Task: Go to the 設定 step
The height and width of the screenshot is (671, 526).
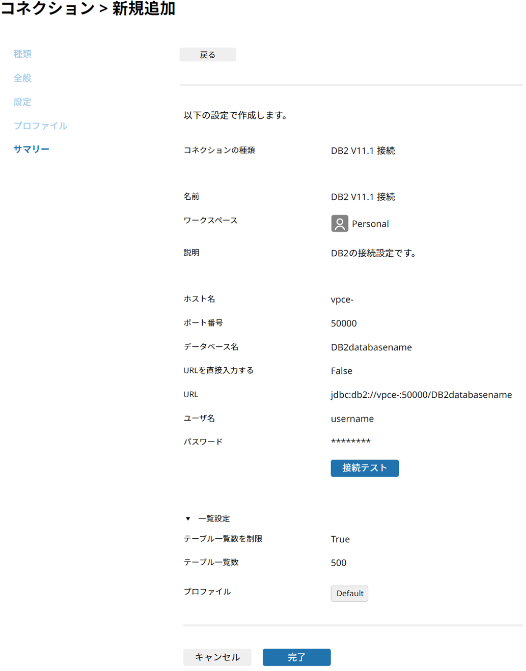Action: pos(23,102)
